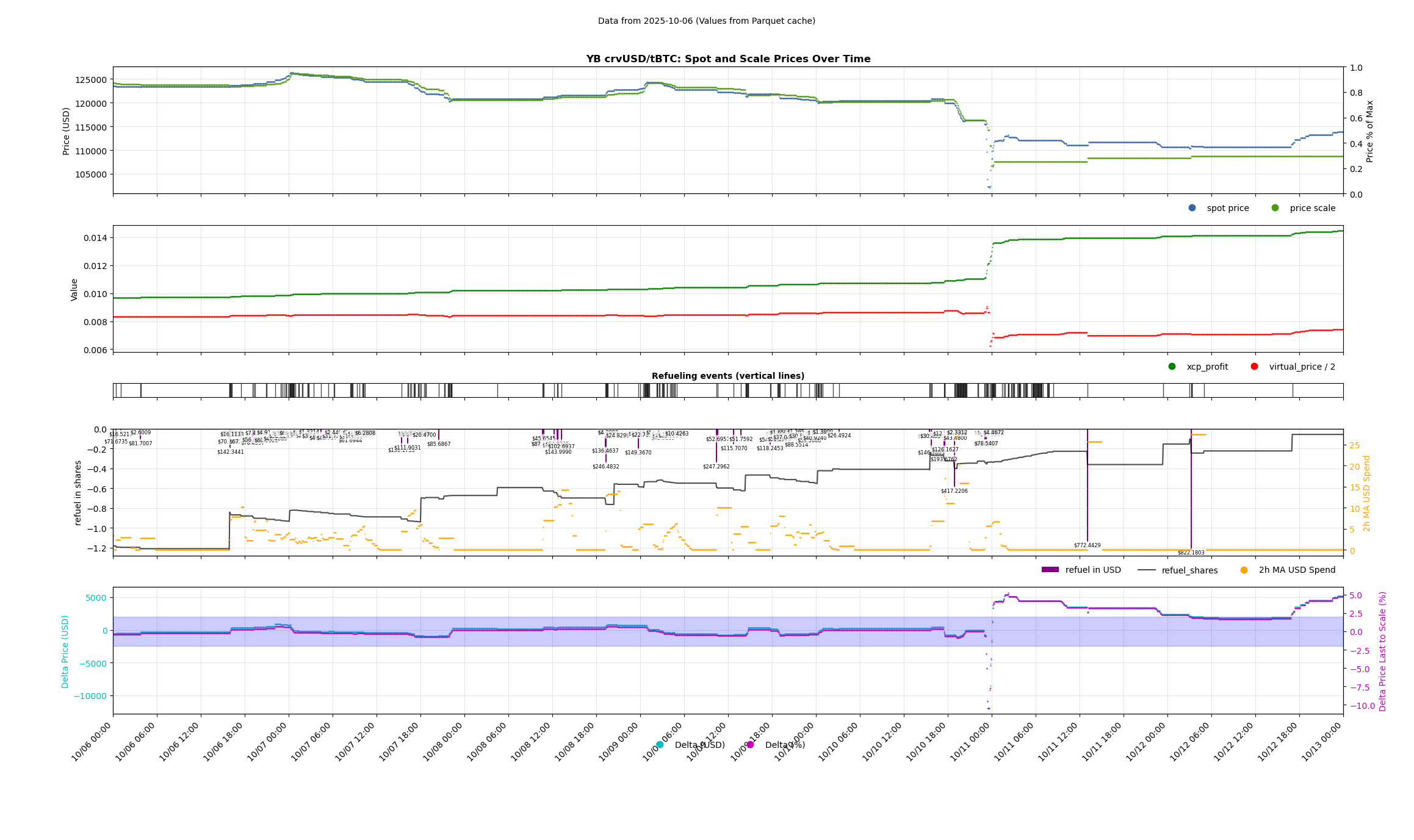The image size is (1414, 840).
Task: Click the orange 2h MA USD Spend marker
Action: 1244,570
